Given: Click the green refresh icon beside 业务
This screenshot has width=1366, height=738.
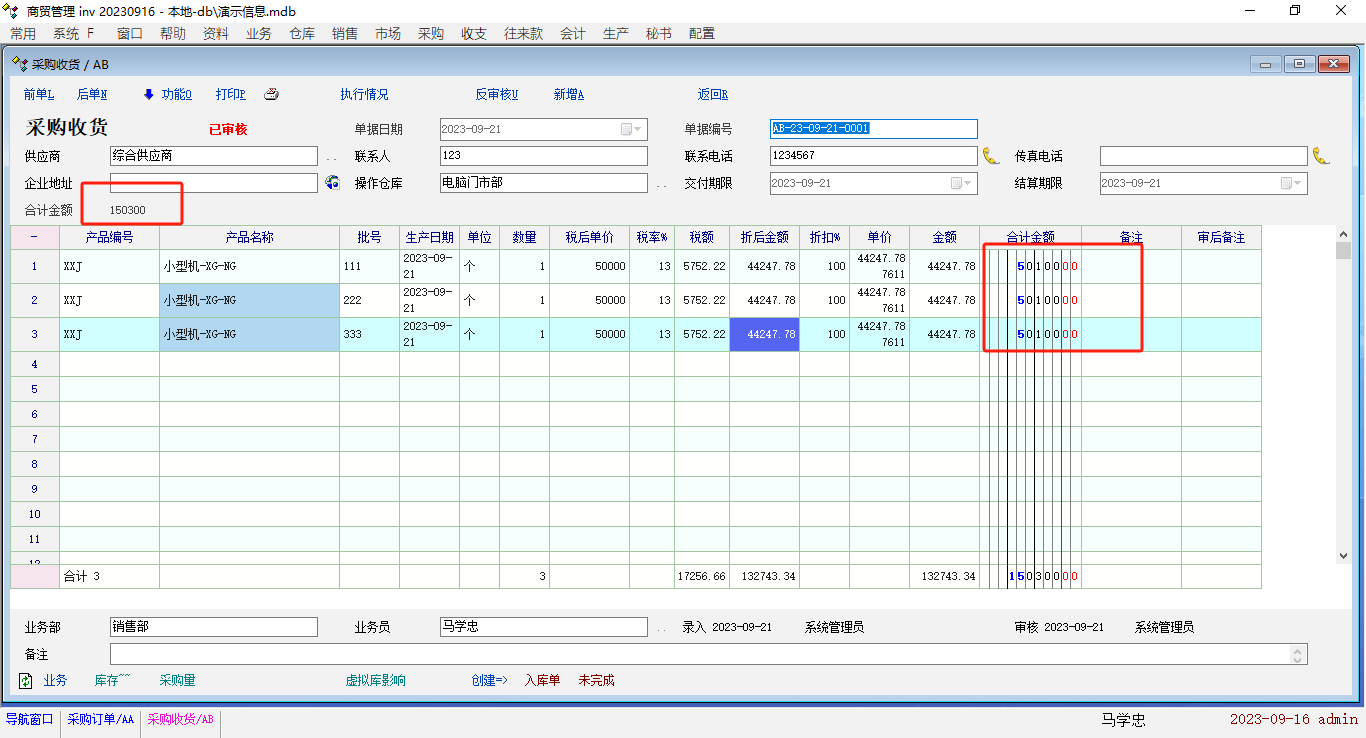Looking at the screenshot, I should [26, 680].
